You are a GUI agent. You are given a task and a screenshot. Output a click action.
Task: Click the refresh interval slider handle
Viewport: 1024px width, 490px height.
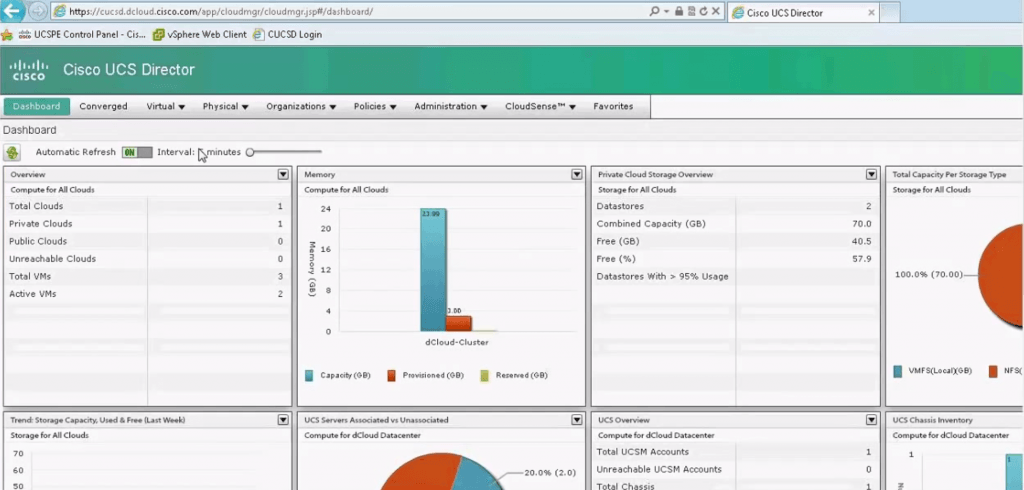coord(249,152)
